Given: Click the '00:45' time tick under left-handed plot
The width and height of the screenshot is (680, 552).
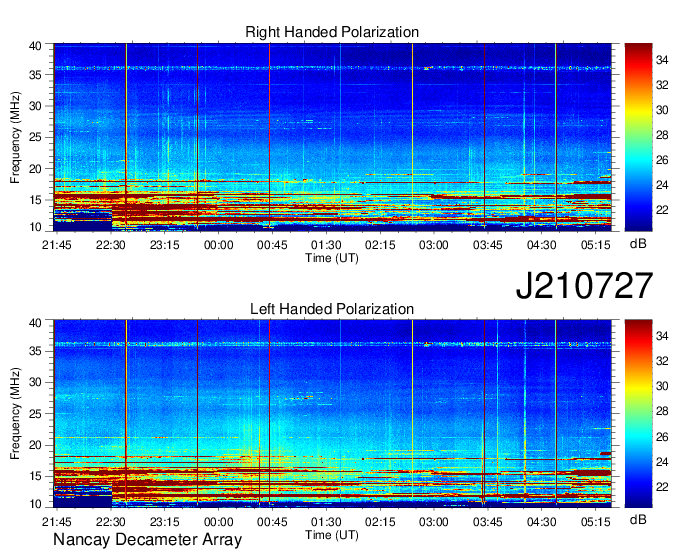Looking at the screenshot, I should click(272, 522).
